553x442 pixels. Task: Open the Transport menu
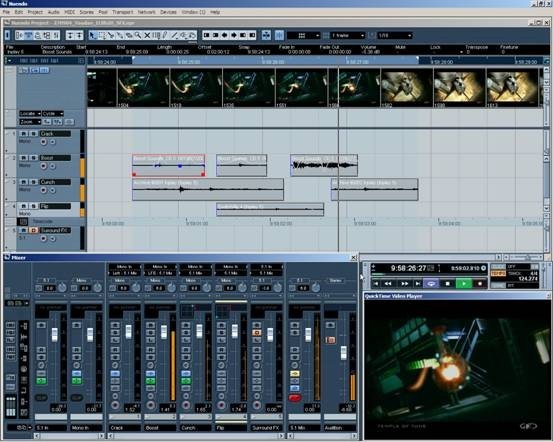(122, 12)
